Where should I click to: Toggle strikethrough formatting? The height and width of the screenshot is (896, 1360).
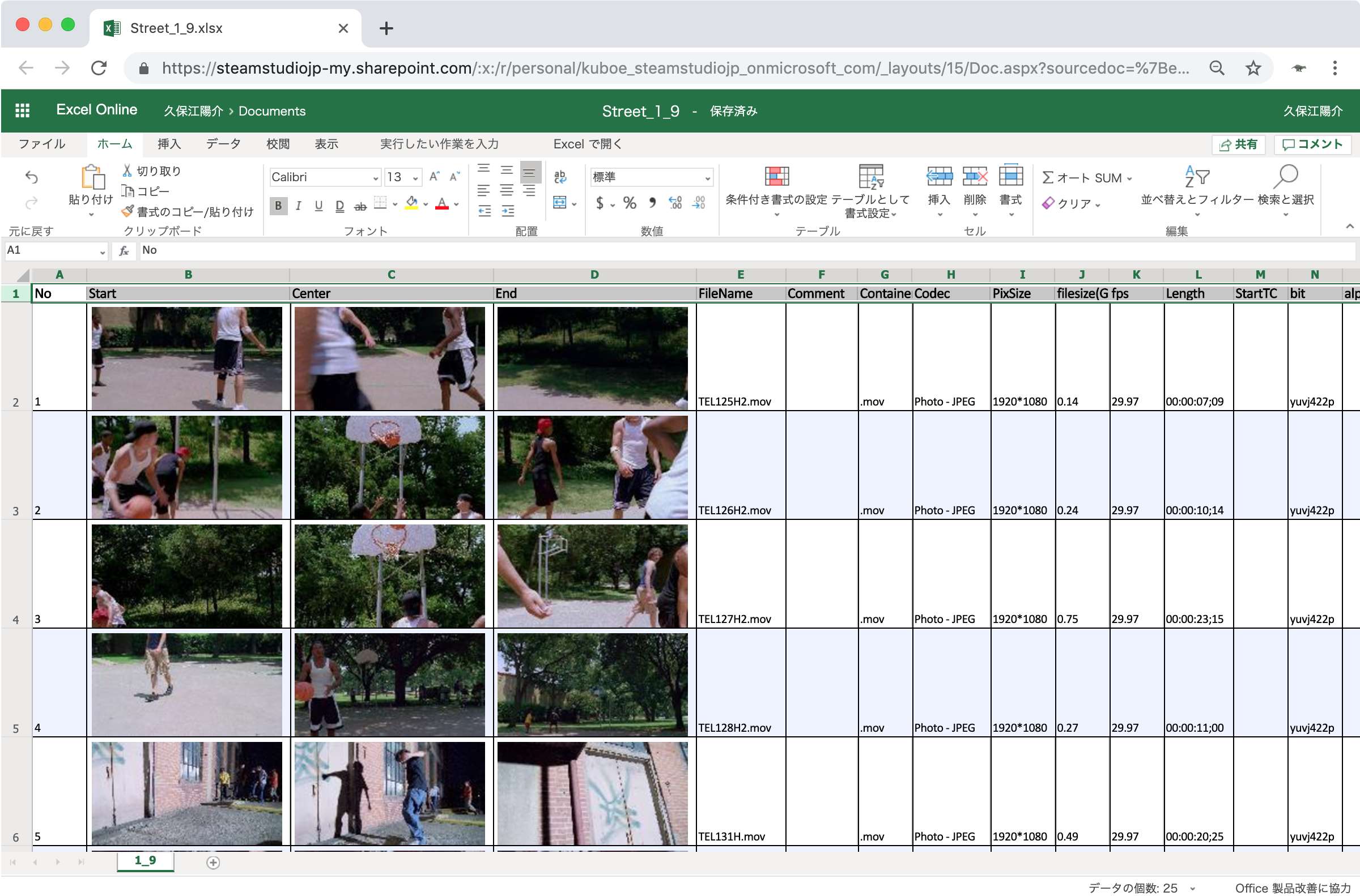360,206
